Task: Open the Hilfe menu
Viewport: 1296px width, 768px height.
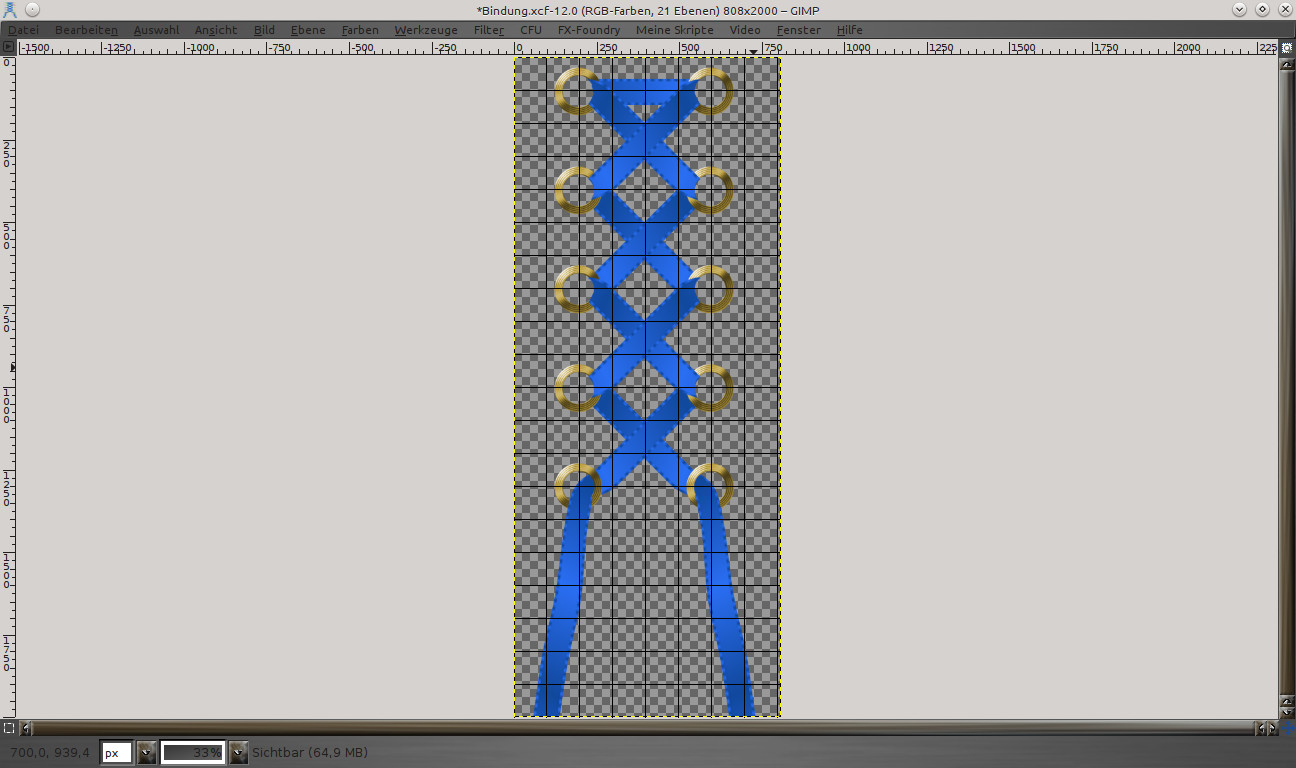Action: pyautogui.click(x=850, y=30)
